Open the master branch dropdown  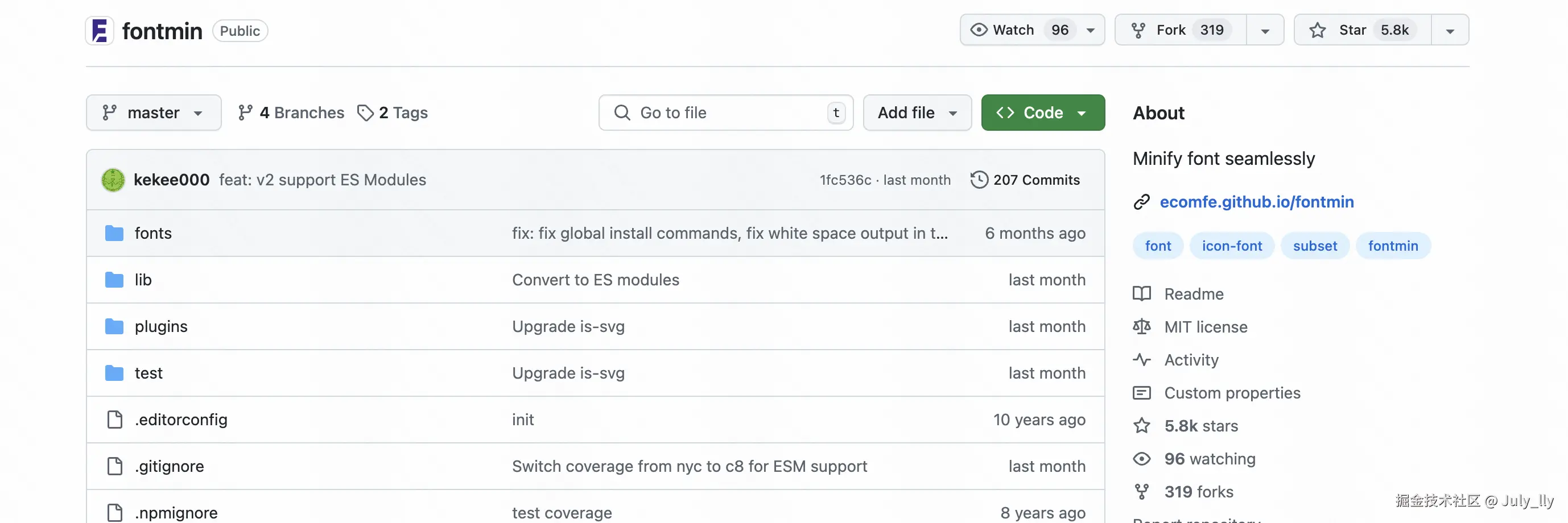pyautogui.click(x=154, y=113)
